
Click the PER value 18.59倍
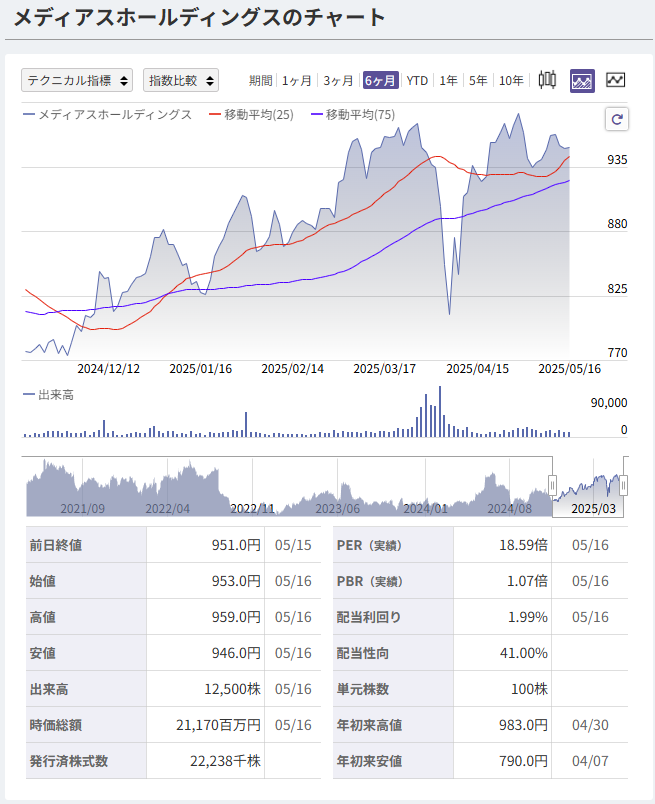[524, 545]
